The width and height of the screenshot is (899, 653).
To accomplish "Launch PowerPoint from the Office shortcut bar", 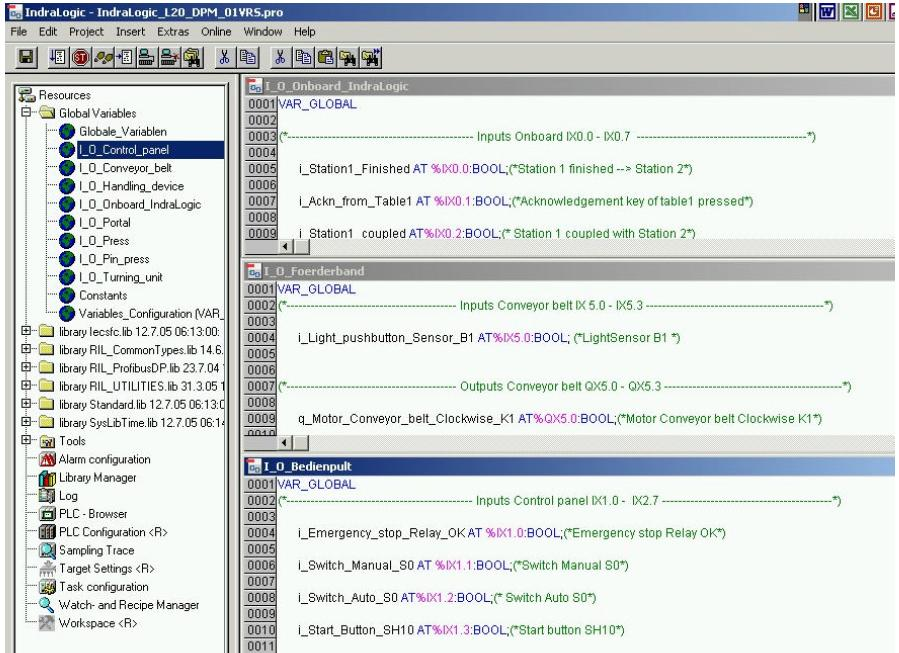I will (874, 11).
